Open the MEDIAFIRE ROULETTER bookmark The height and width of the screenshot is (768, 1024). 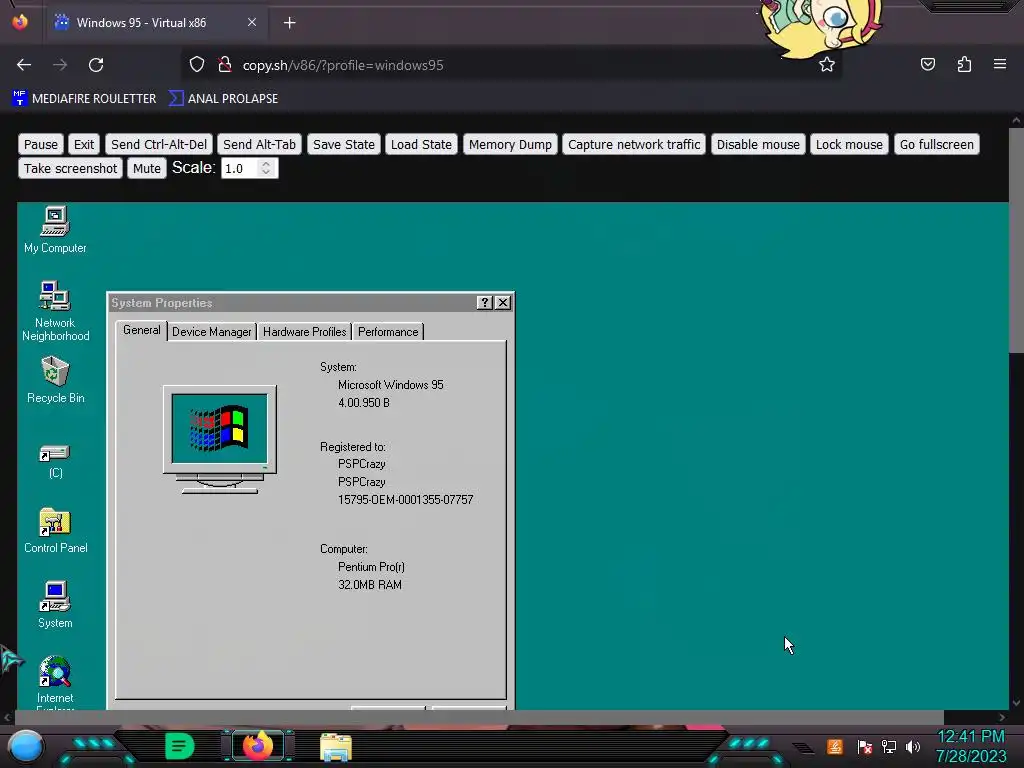click(x=84, y=99)
